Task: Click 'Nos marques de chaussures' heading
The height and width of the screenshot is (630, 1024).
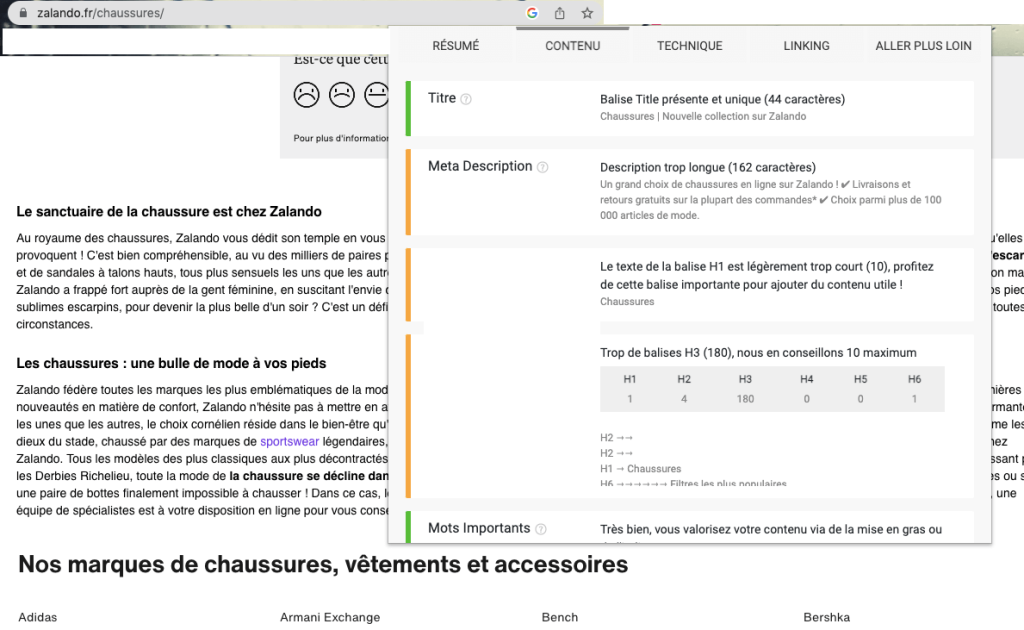Action: click(x=323, y=564)
